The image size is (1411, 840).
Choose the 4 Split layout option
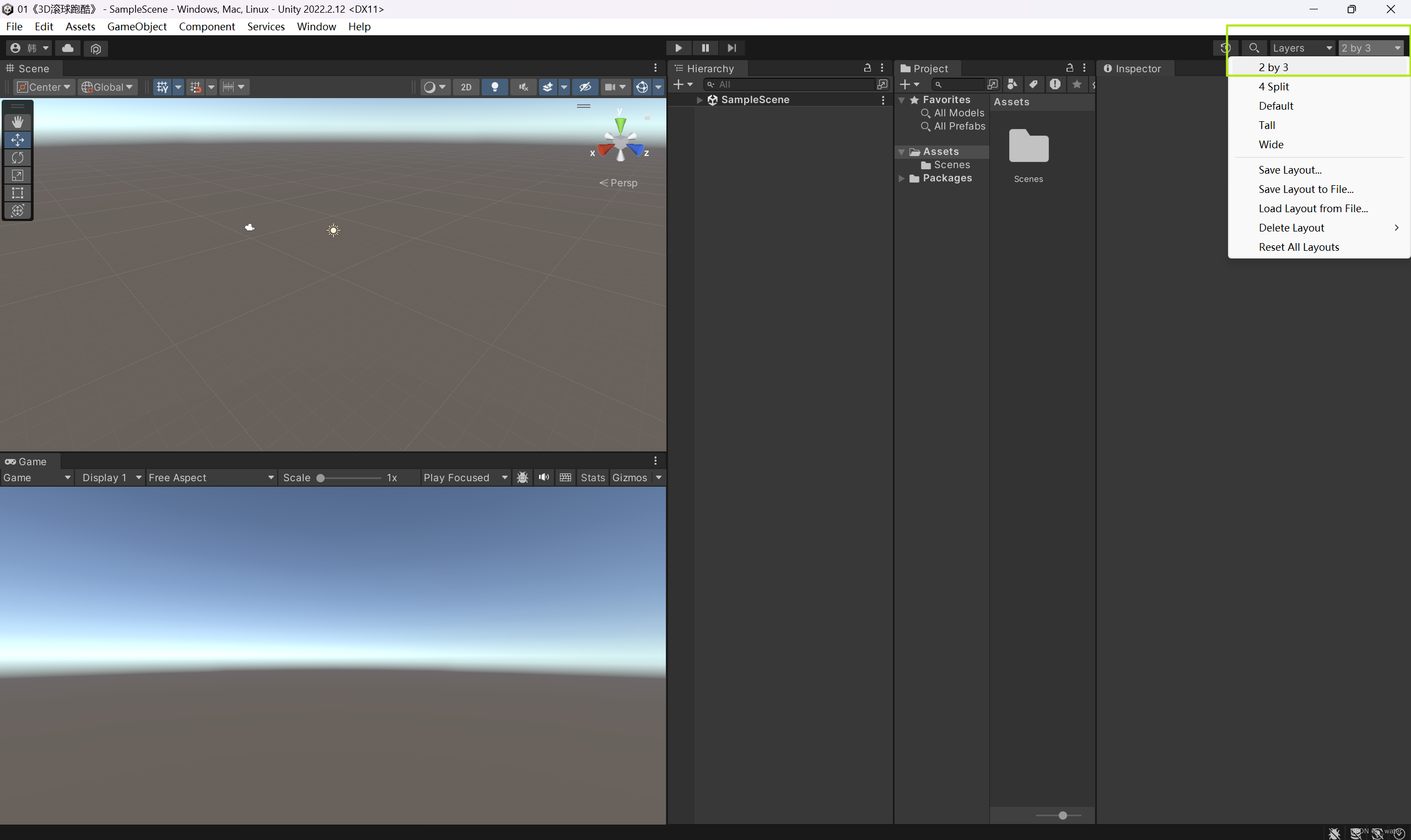(x=1273, y=87)
